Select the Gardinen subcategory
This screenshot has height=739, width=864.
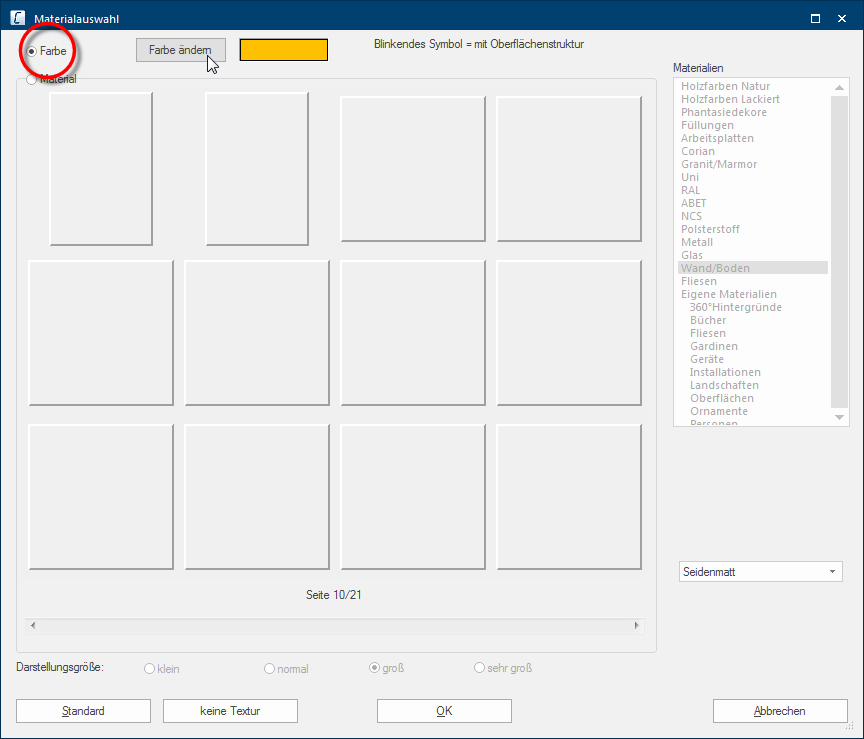click(714, 346)
